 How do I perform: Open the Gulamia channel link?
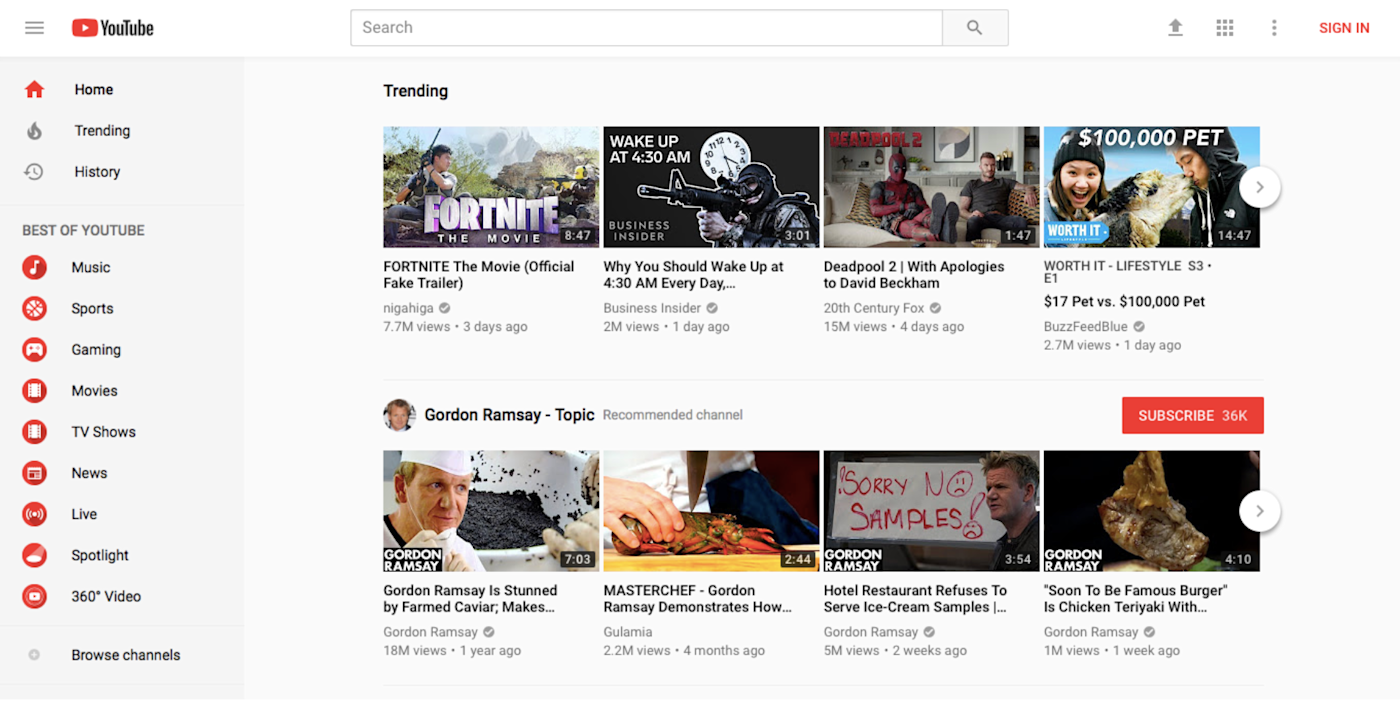click(628, 632)
